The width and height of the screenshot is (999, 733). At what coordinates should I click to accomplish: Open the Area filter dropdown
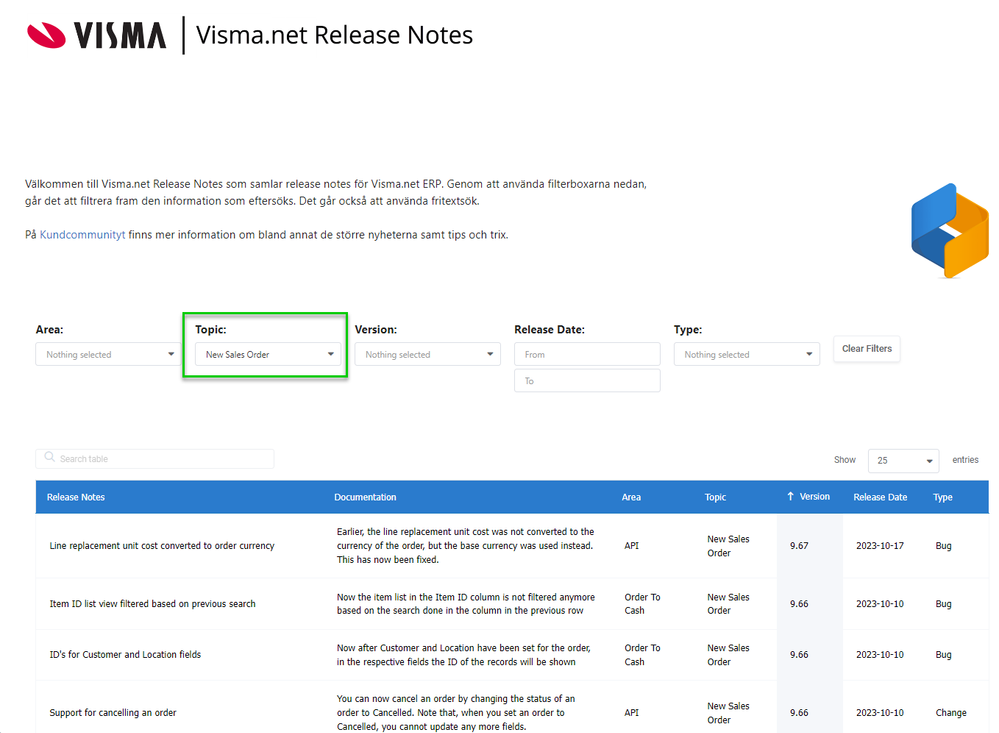click(x=108, y=354)
